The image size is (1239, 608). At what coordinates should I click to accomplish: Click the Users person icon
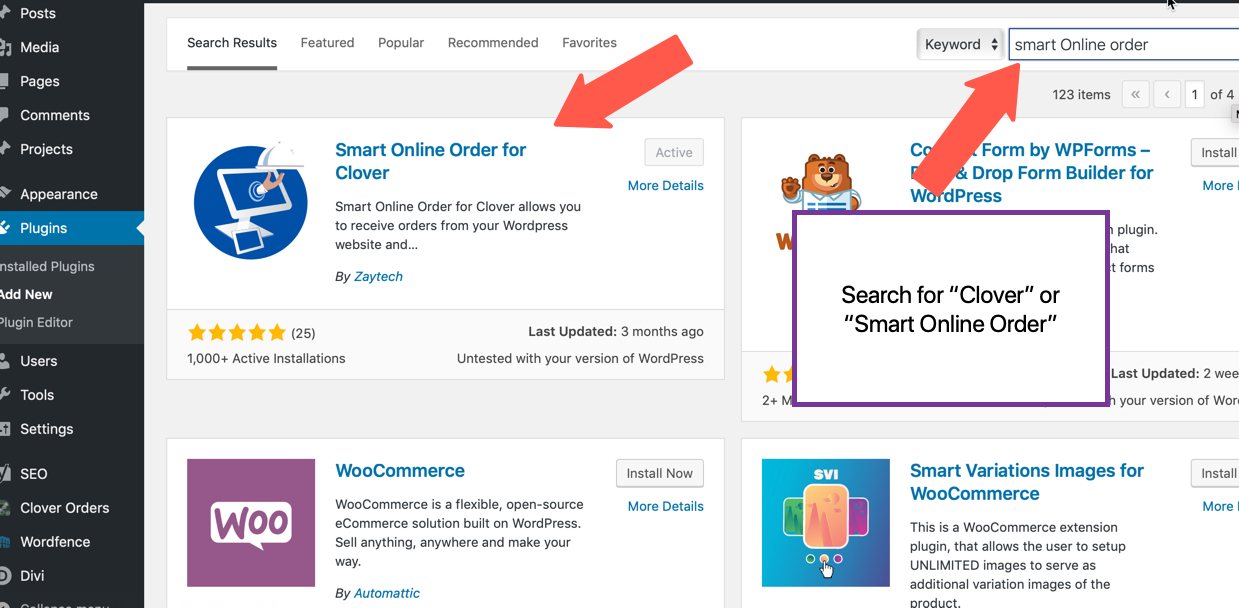[x=4, y=361]
